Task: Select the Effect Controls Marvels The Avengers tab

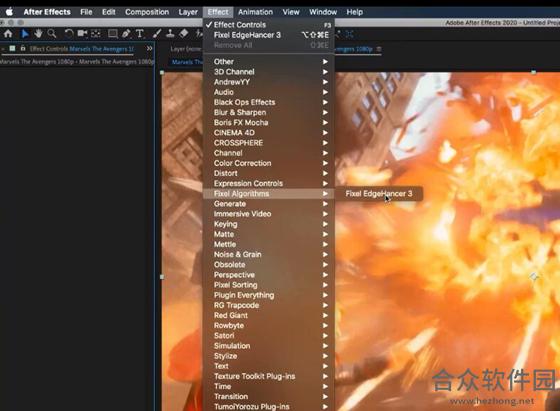Action: click(x=82, y=49)
